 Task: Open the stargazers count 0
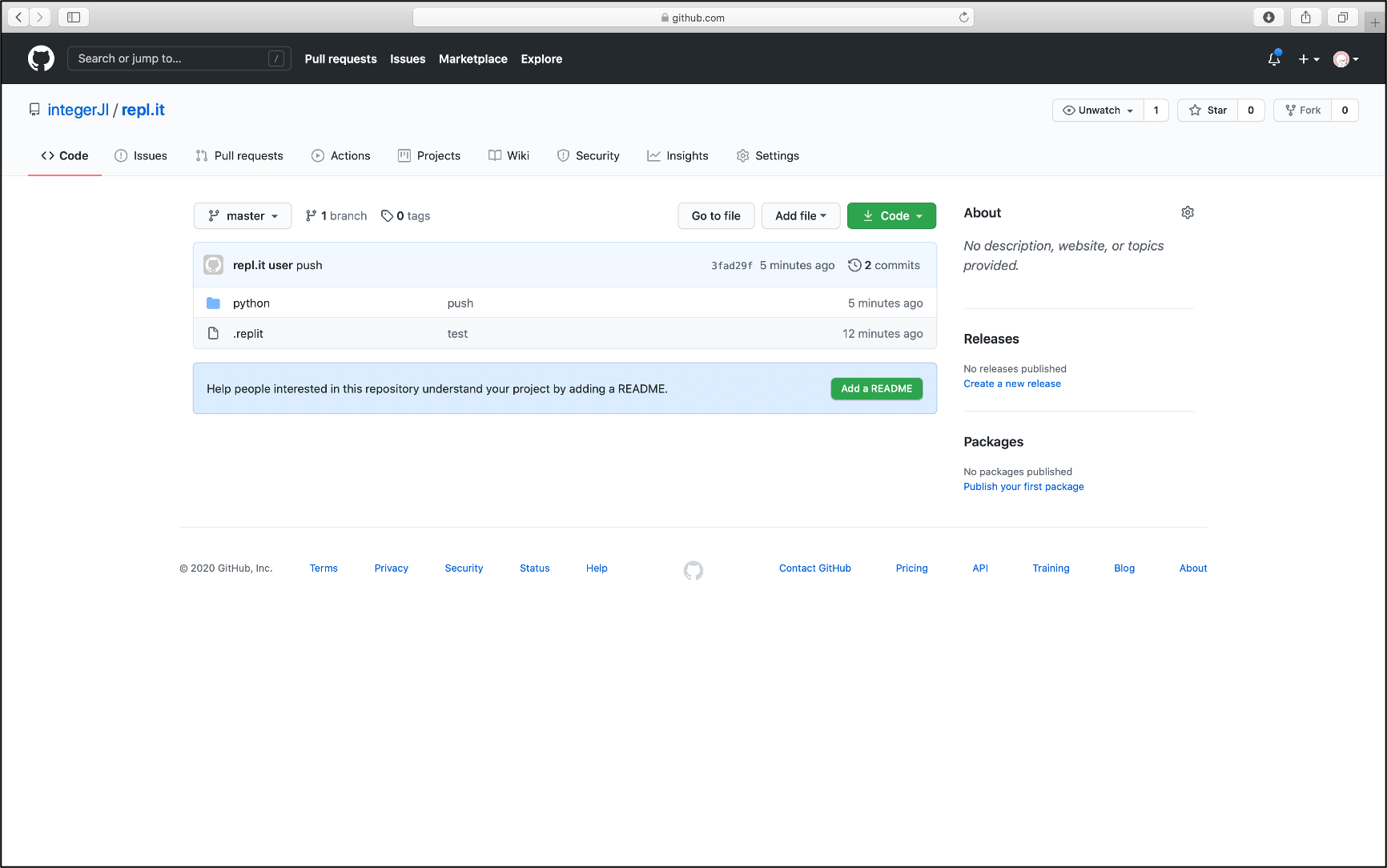tap(1251, 111)
